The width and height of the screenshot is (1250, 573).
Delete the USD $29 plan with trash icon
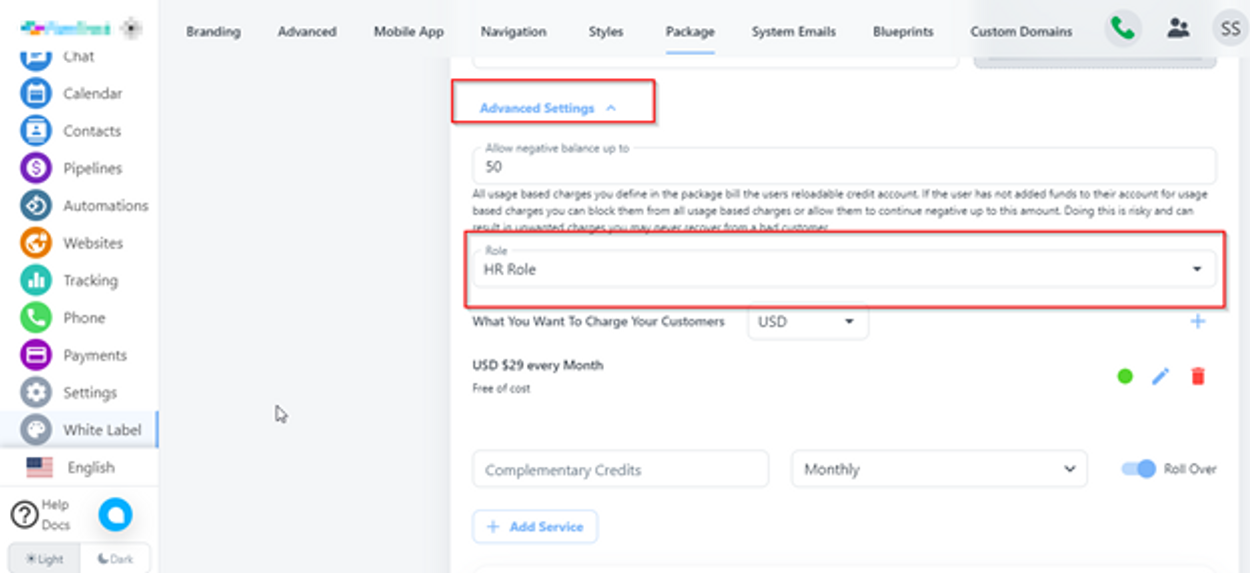(x=1198, y=377)
